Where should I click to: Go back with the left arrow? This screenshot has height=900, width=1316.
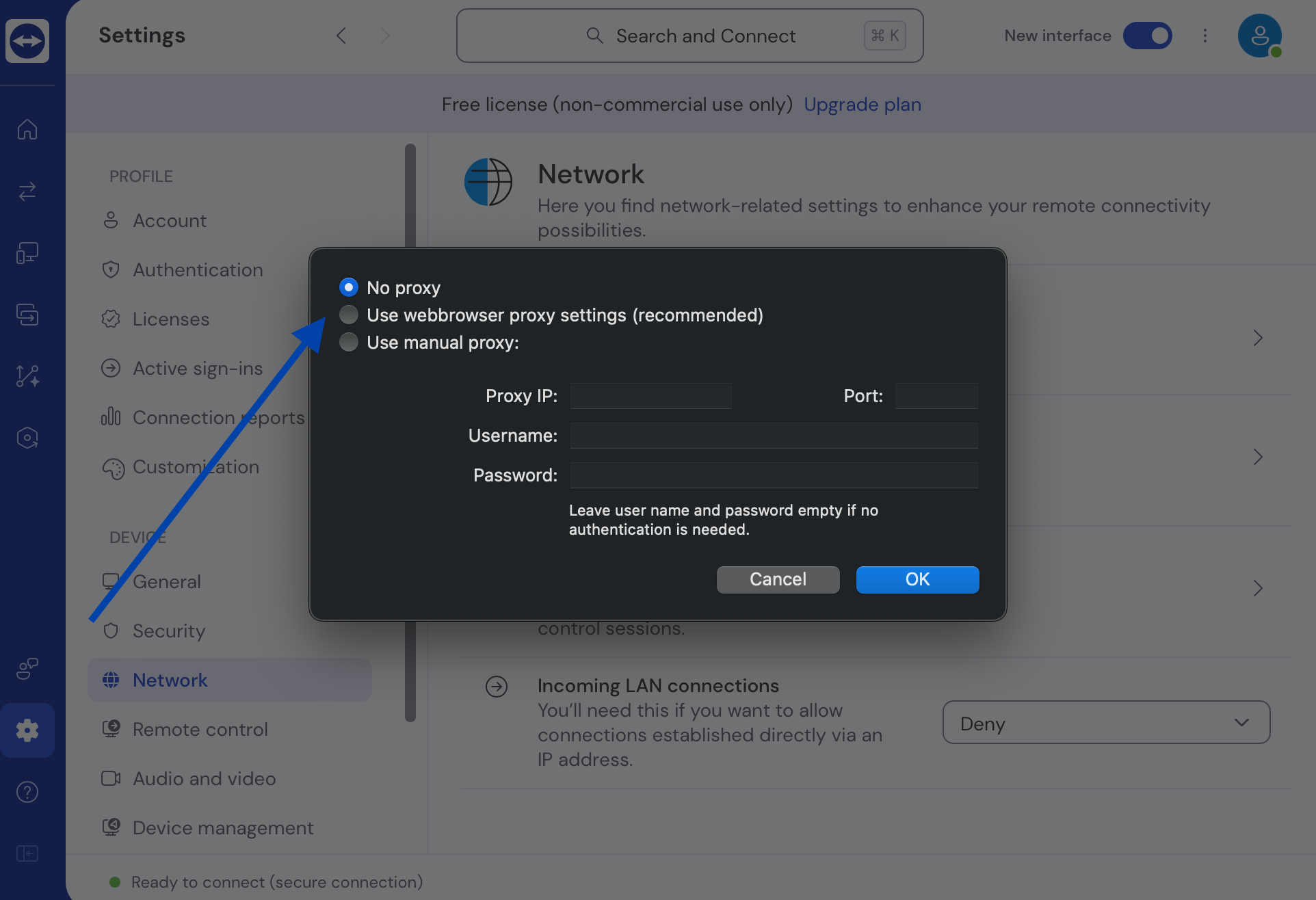(x=341, y=36)
